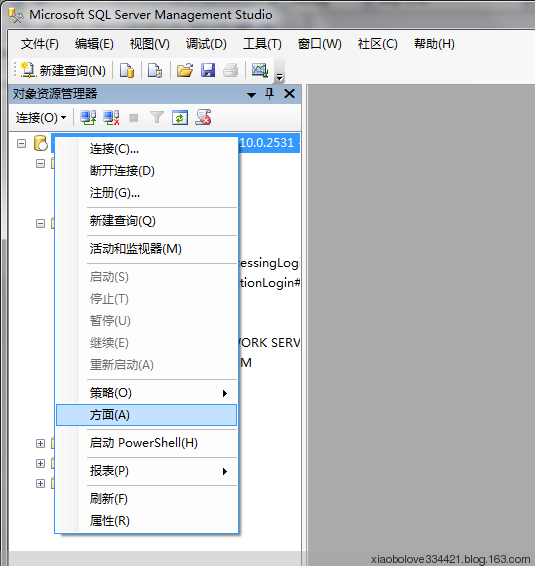This screenshot has height=566, width=535.
Task: Collapse the second minus node under server
Action: [40, 224]
